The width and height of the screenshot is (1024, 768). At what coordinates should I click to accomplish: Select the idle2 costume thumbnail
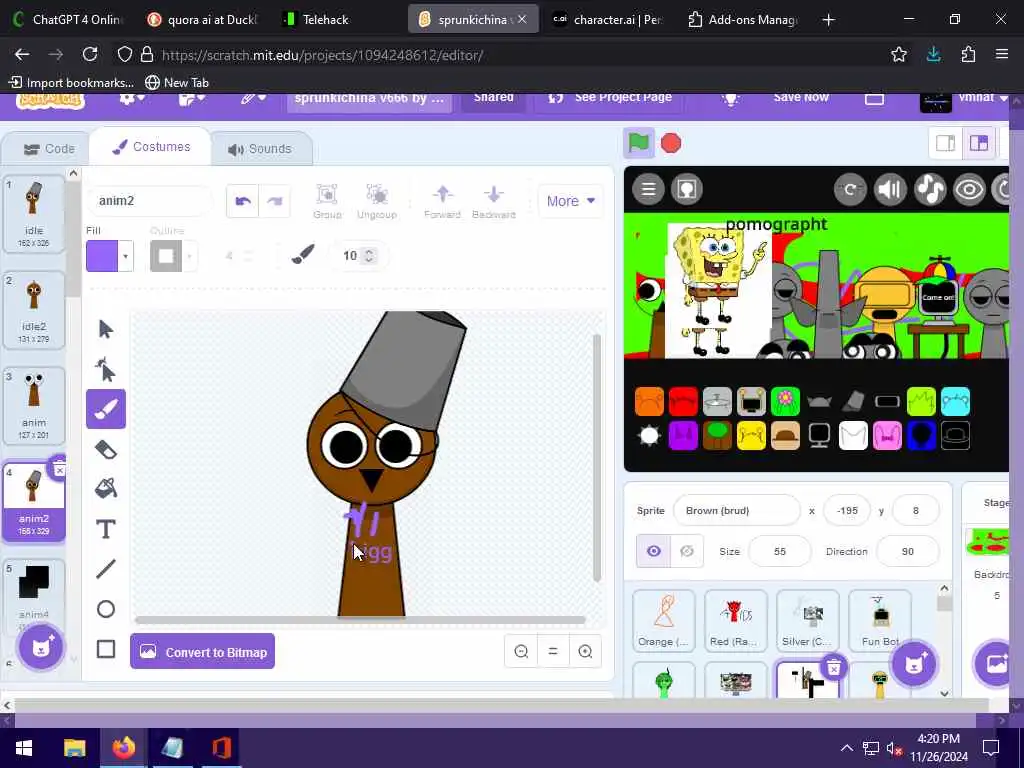(33, 310)
